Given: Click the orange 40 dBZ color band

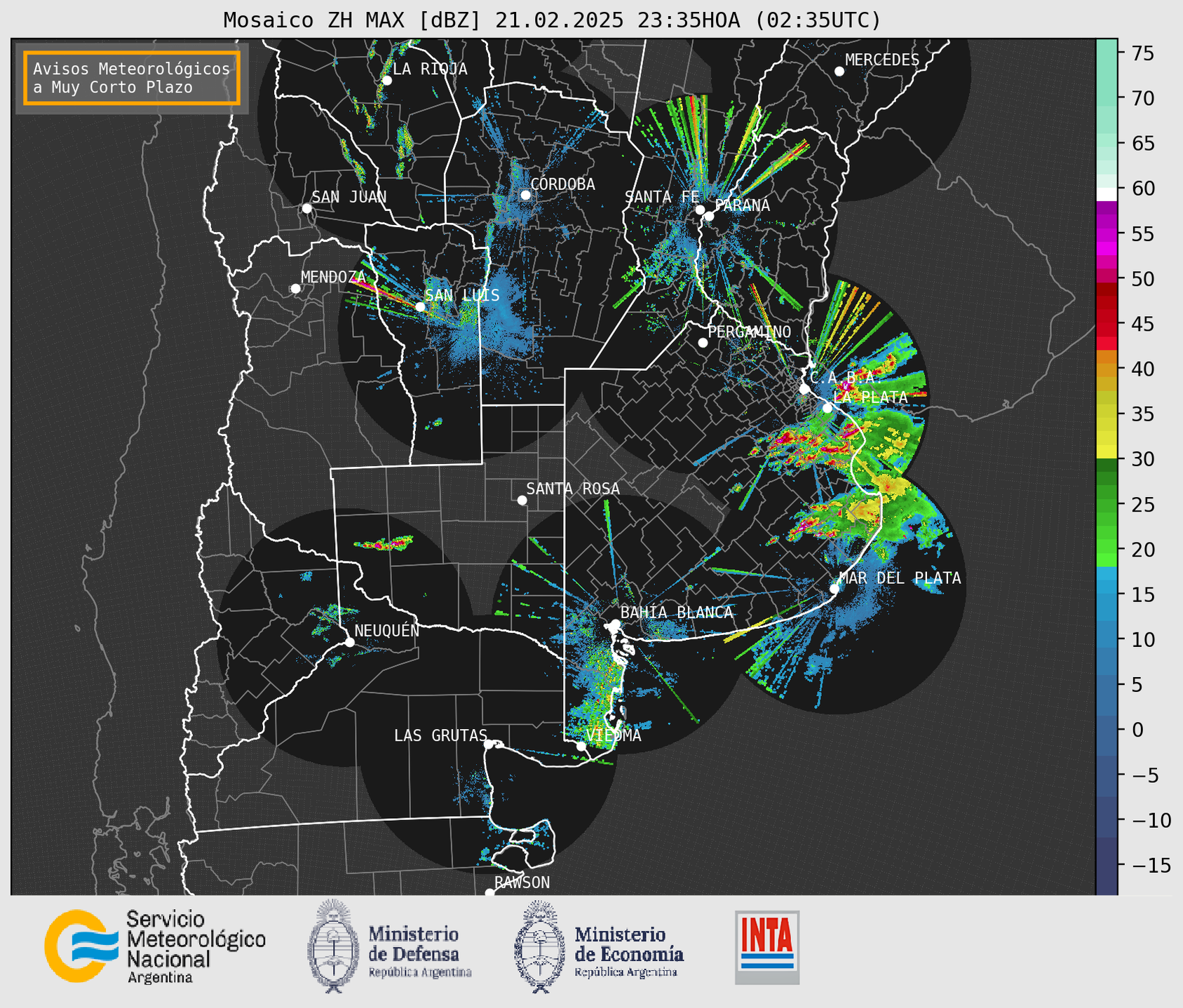Looking at the screenshot, I should click(x=1107, y=369).
